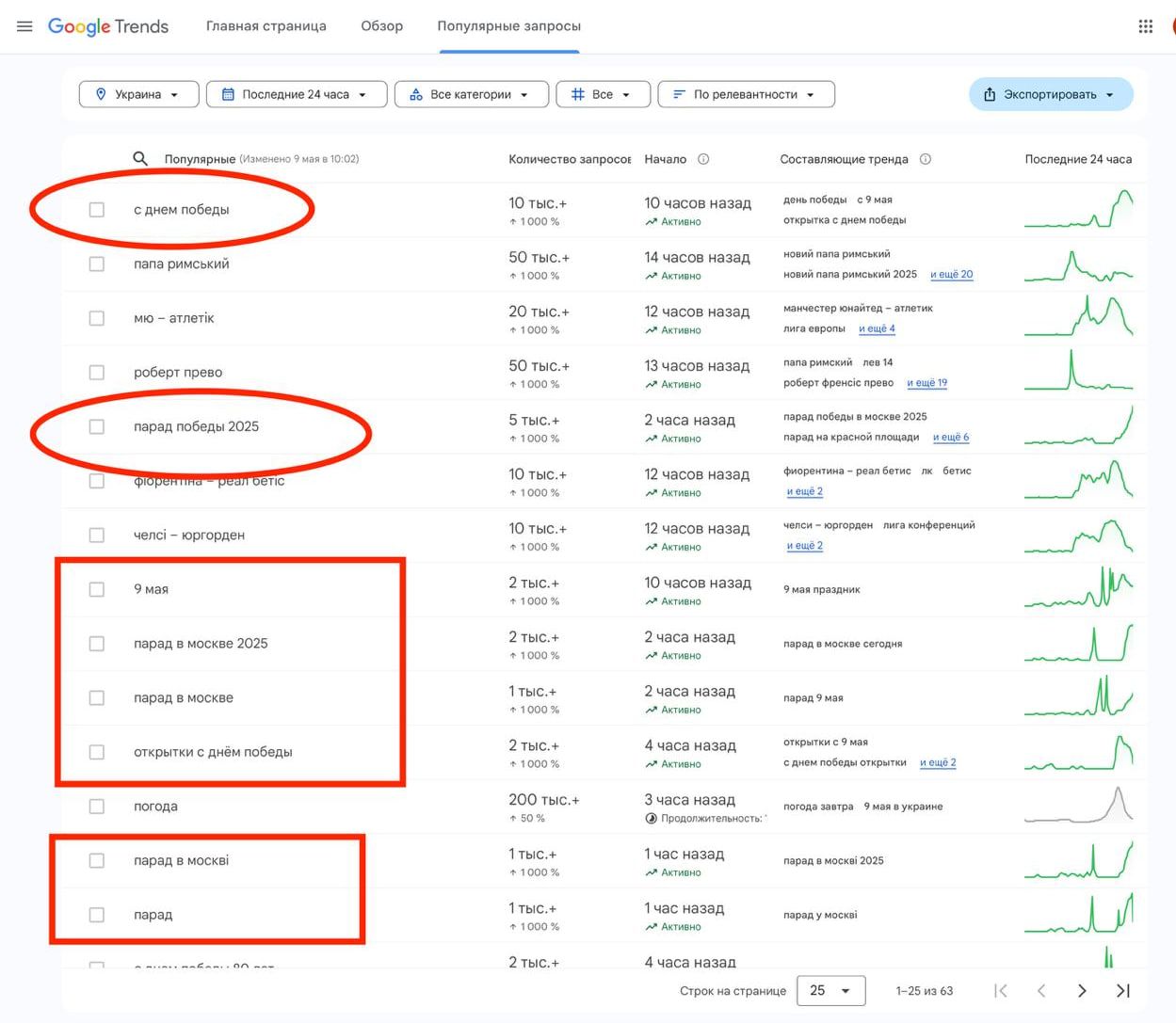Click погода завтра chip
This screenshot has height=1023, width=1176.
(818, 807)
